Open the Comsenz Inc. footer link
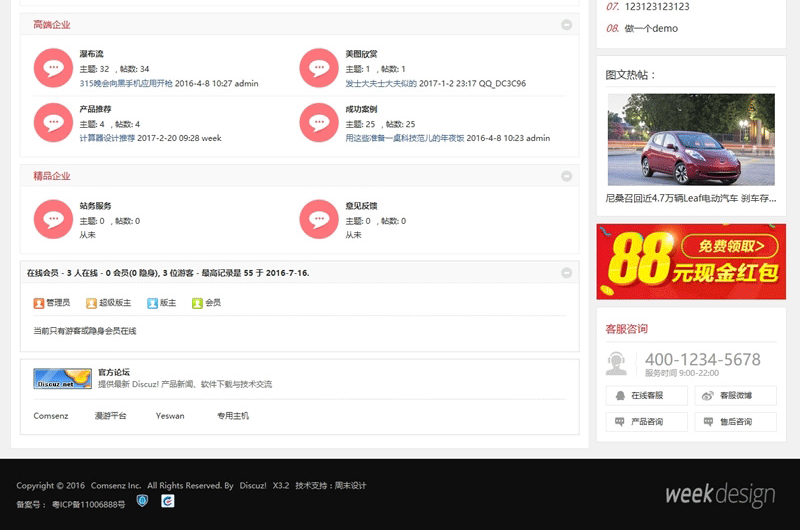 click(116, 486)
